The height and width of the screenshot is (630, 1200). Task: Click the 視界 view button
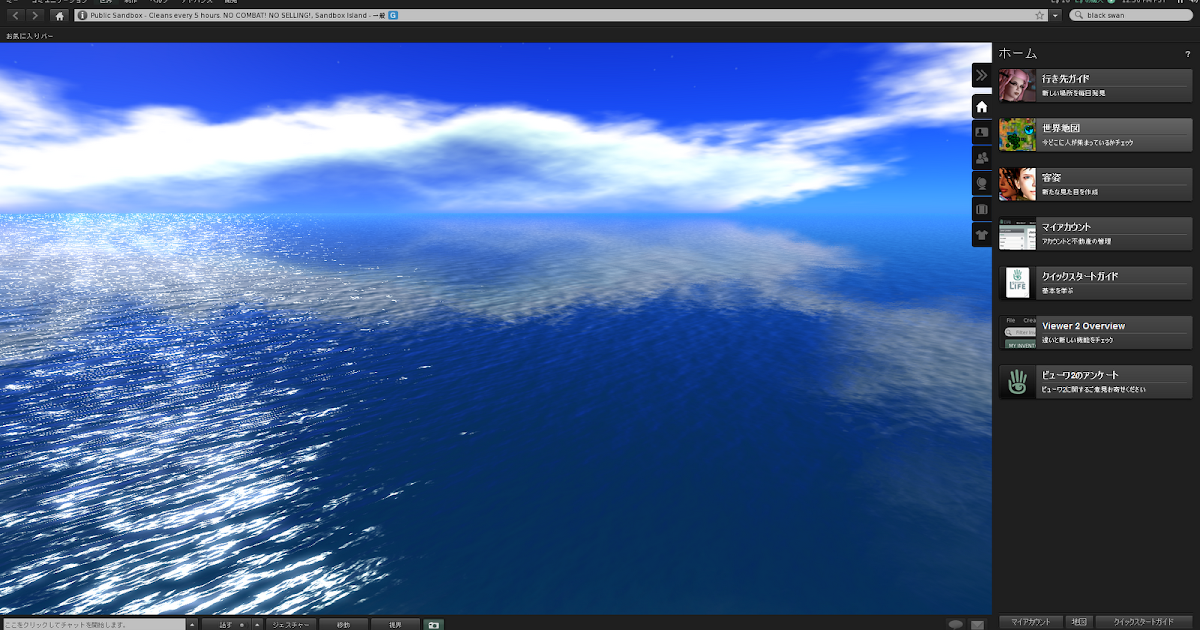point(395,624)
